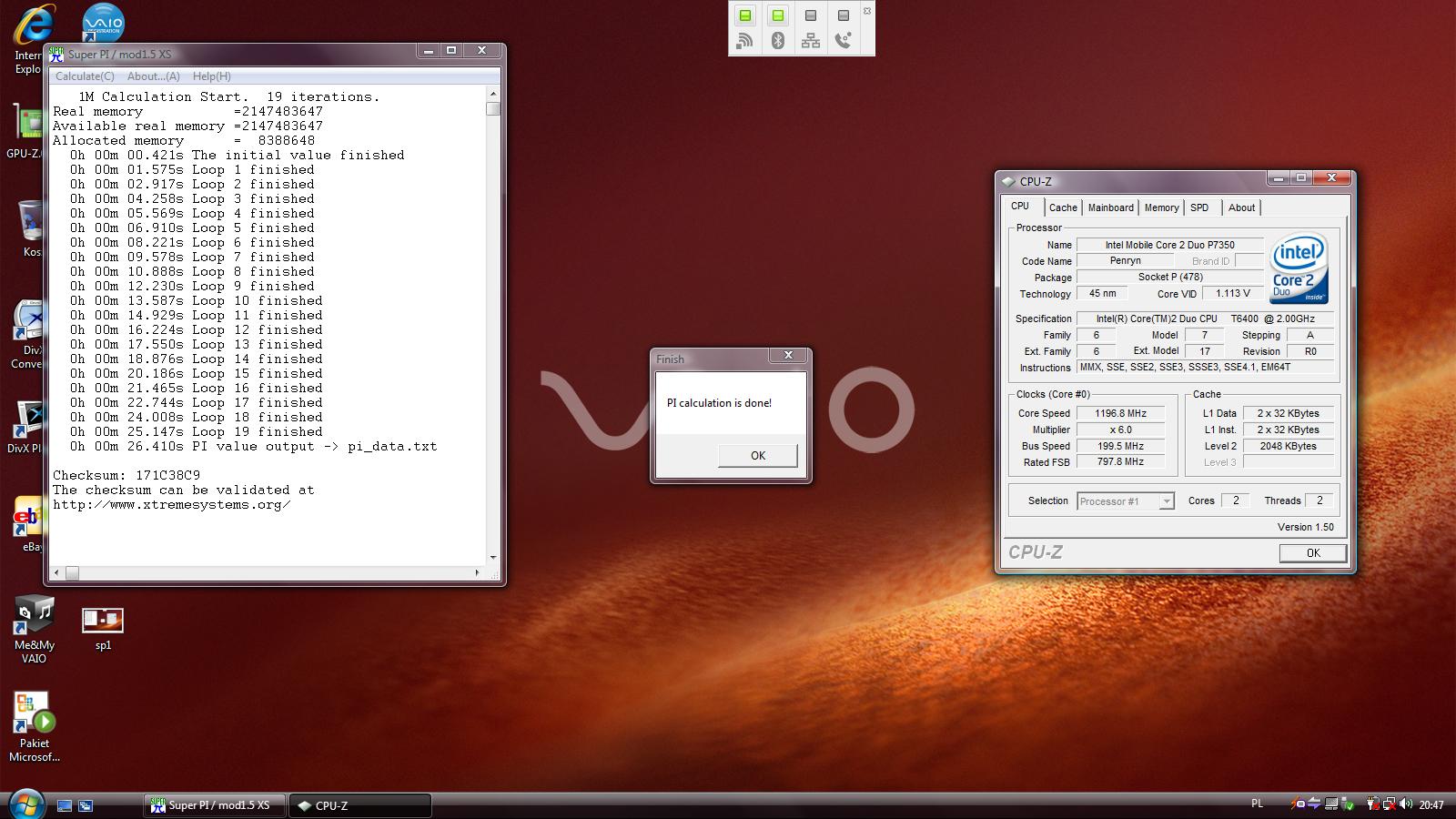This screenshot has width=1456, height=819.
Task: Close the Finish dialog with its X button
Action: [x=788, y=356]
